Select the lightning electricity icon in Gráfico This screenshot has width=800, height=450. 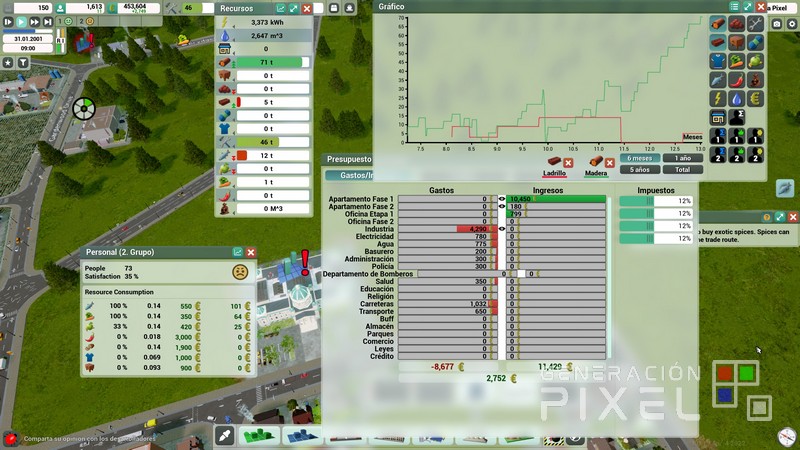pos(718,98)
